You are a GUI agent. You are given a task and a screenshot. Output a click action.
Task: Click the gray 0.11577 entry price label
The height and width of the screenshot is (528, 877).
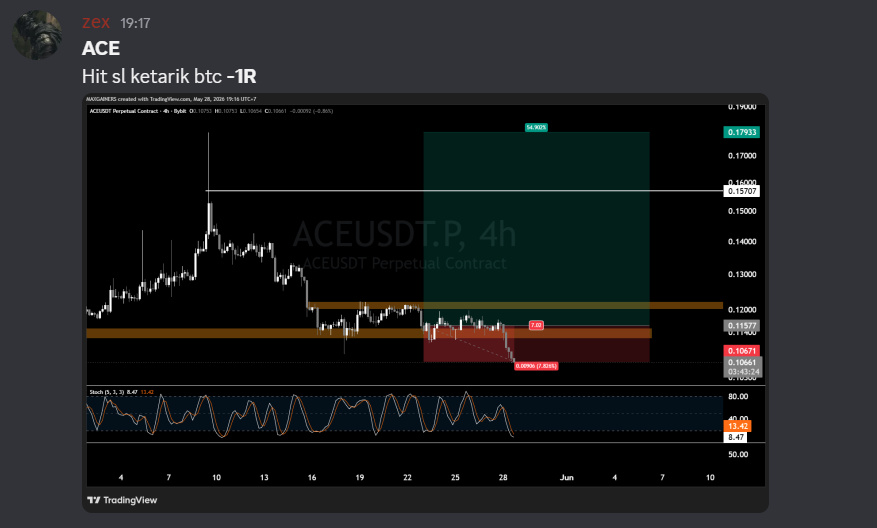742,326
